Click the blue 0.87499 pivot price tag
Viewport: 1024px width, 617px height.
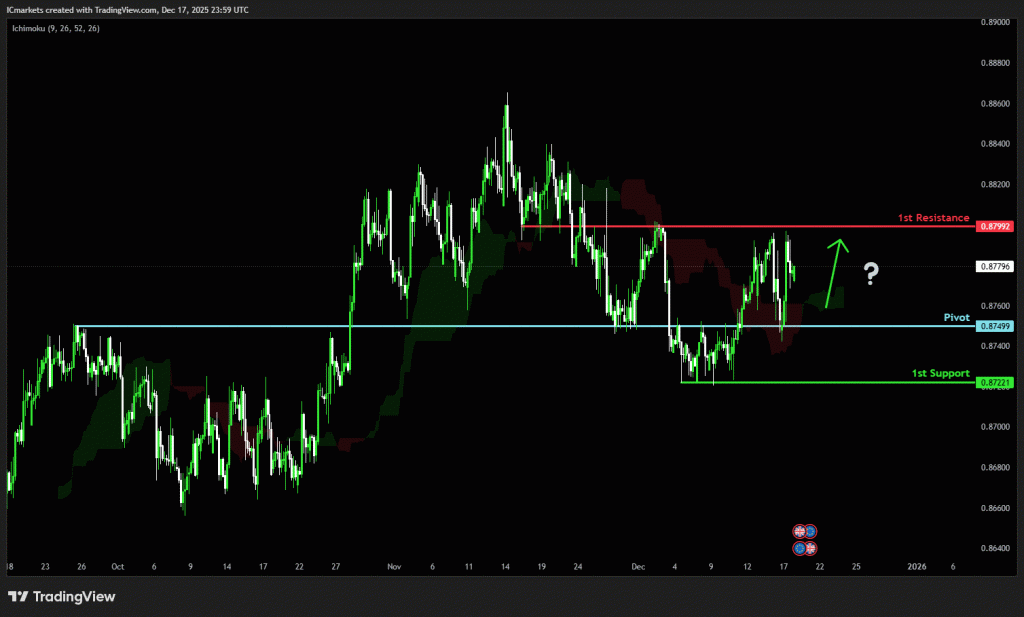pos(996,327)
